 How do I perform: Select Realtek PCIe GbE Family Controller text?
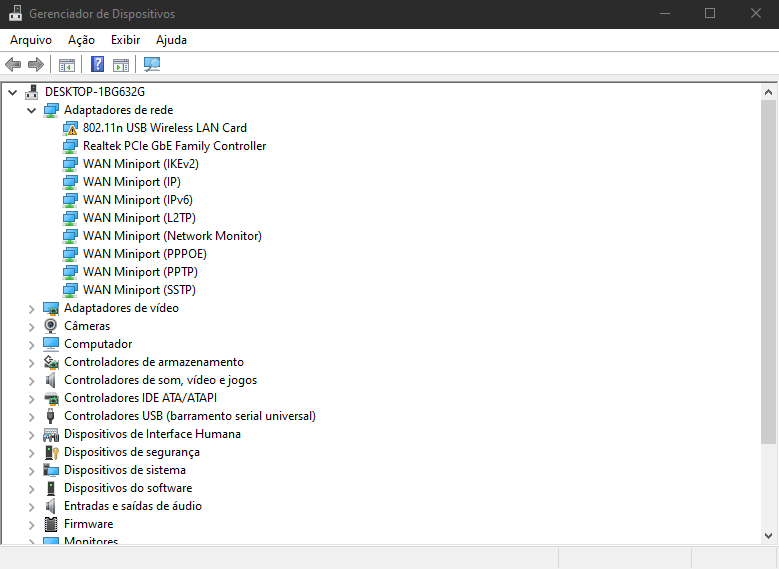point(174,146)
